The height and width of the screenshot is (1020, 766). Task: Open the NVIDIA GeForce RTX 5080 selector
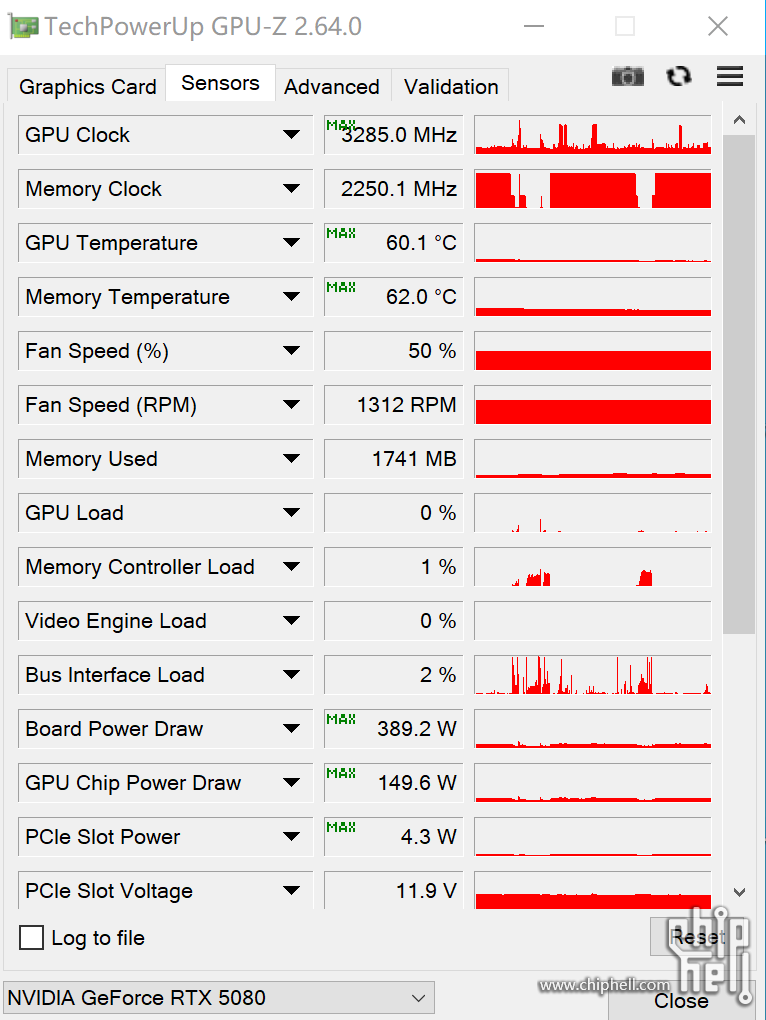click(218, 998)
